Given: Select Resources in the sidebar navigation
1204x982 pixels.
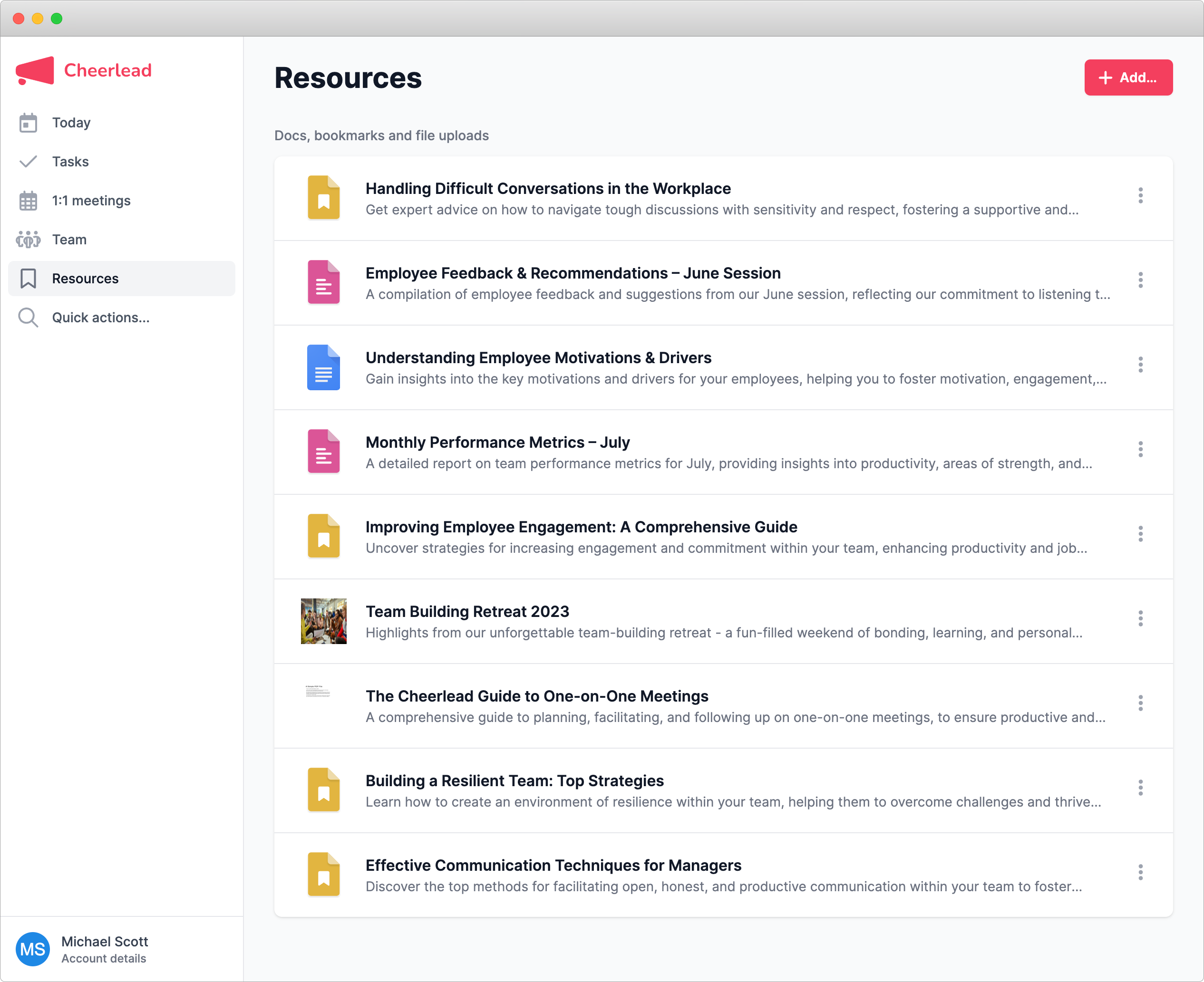Looking at the screenshot, I should [x=86, y=279].
